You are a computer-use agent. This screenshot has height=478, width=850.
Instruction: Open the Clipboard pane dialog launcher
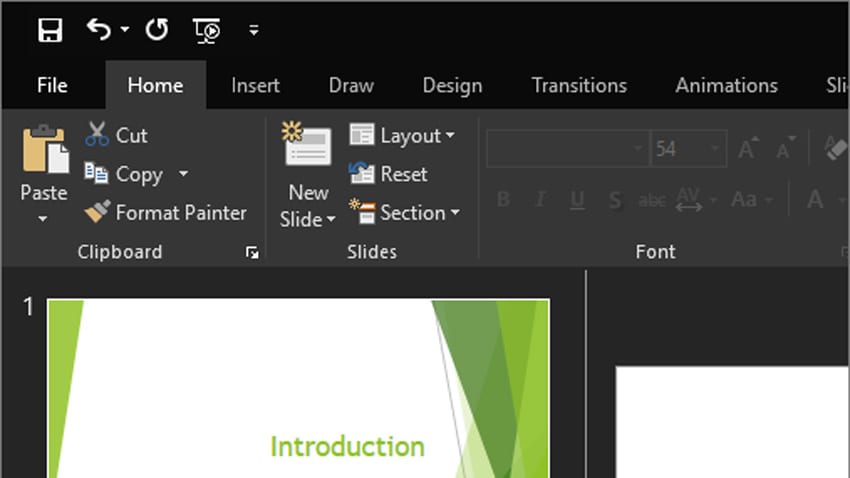coord(252,253)
